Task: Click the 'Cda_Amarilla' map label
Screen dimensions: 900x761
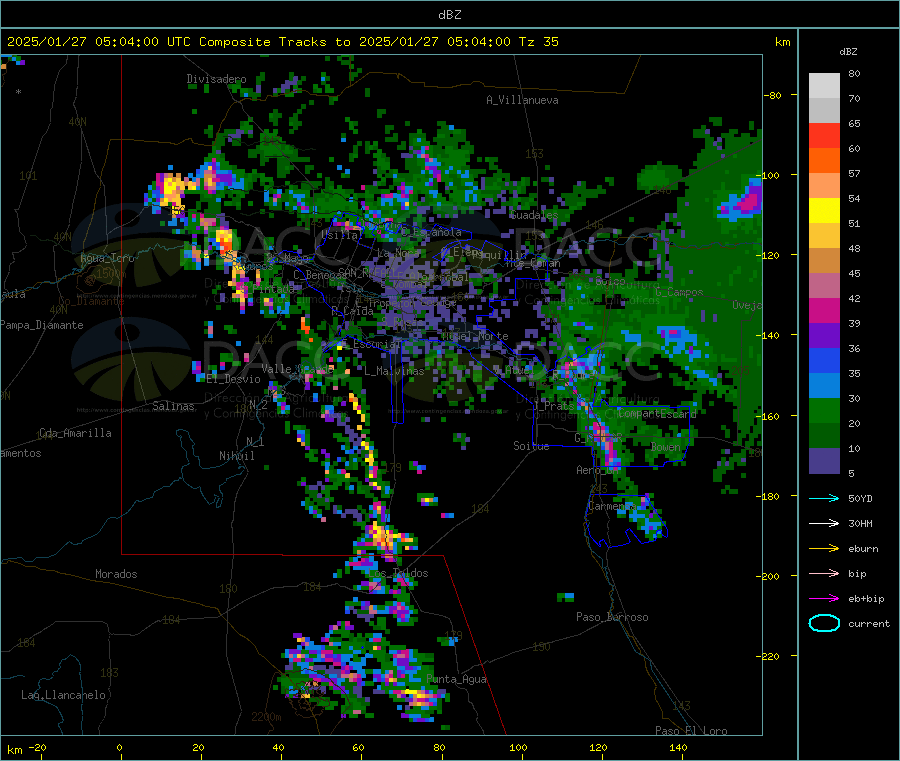Action: click(x=75, y=433)
